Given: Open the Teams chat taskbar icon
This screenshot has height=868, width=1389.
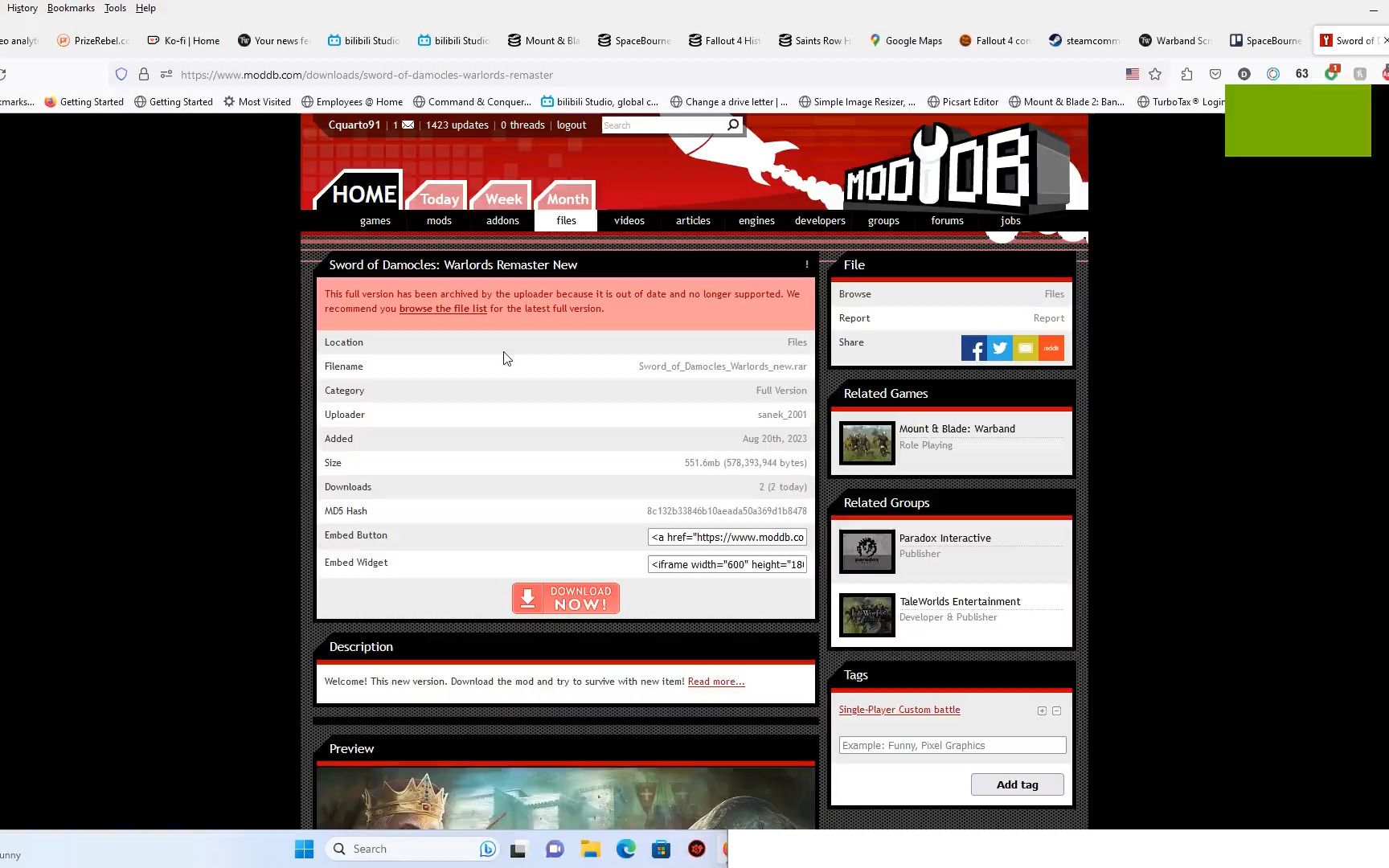Looking at the screenshot, I should (555, 849).
